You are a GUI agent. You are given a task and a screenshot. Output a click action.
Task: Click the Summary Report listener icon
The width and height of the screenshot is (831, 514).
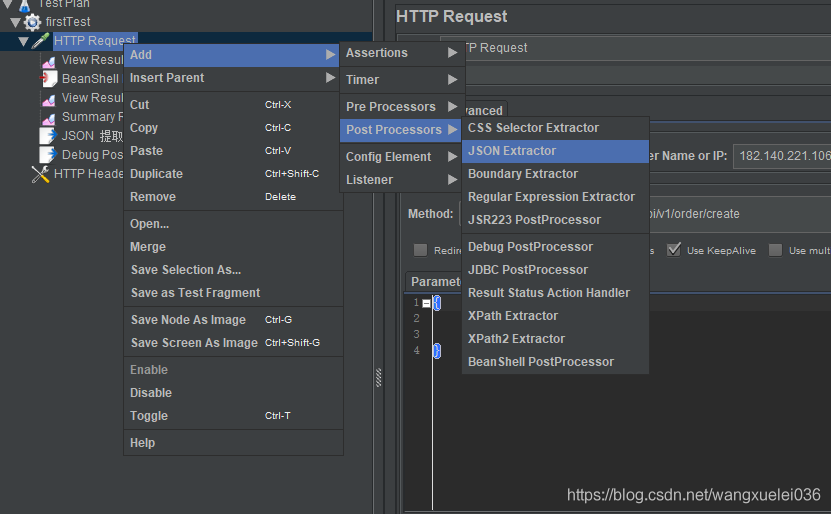[x=48, y=117]
